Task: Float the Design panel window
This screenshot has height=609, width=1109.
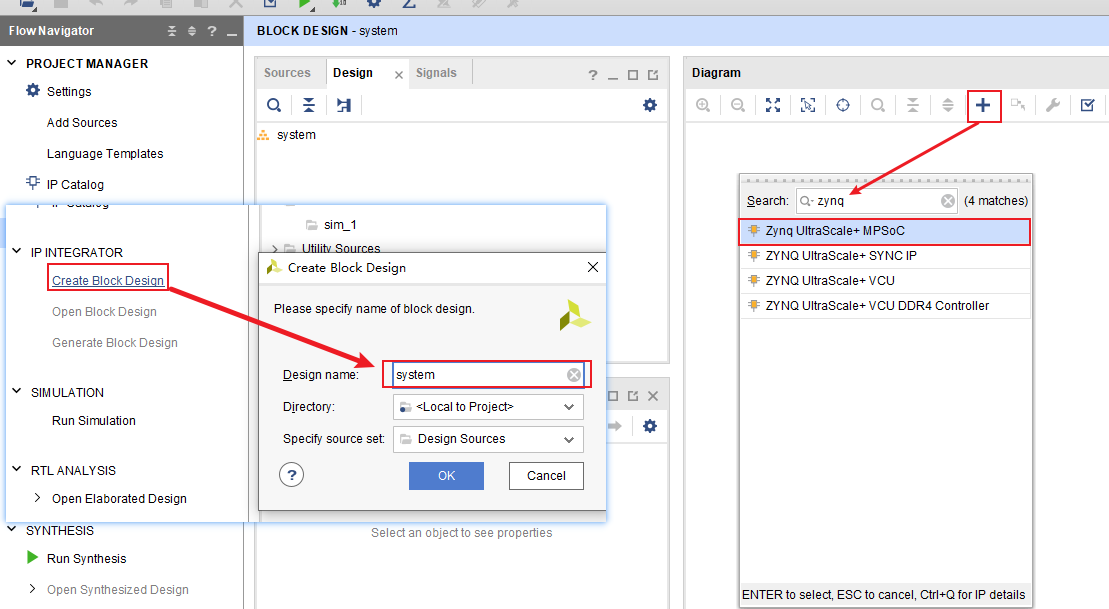Action: [x=653, y=75]
